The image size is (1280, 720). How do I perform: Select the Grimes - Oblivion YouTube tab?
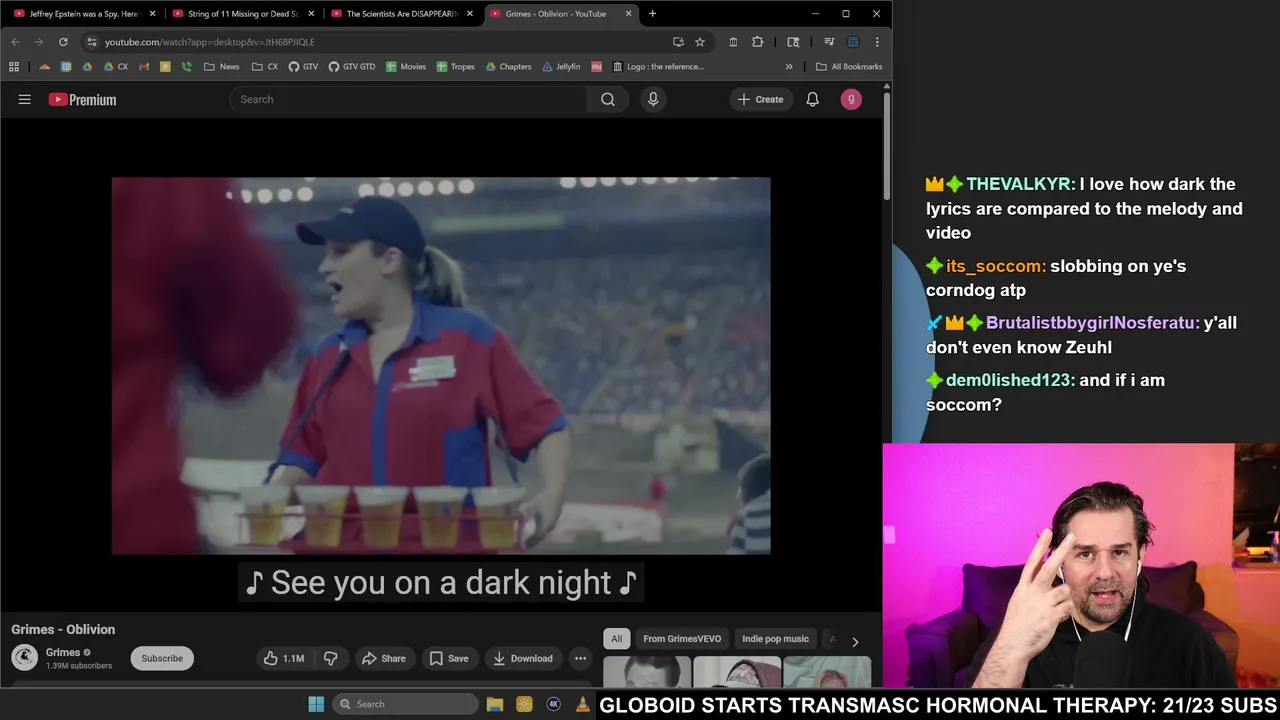pyautogui.click(x=561, y=14)
